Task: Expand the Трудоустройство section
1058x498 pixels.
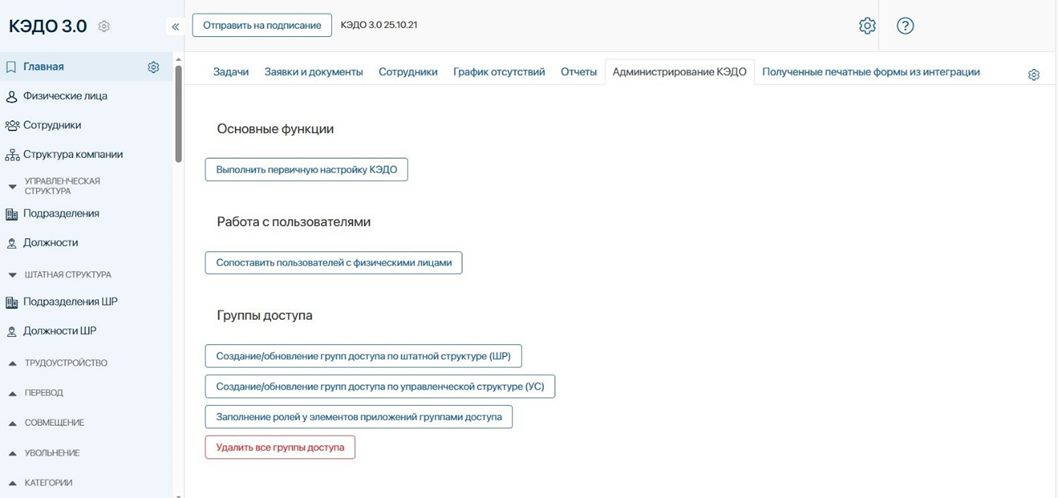Action: (12, 363)
